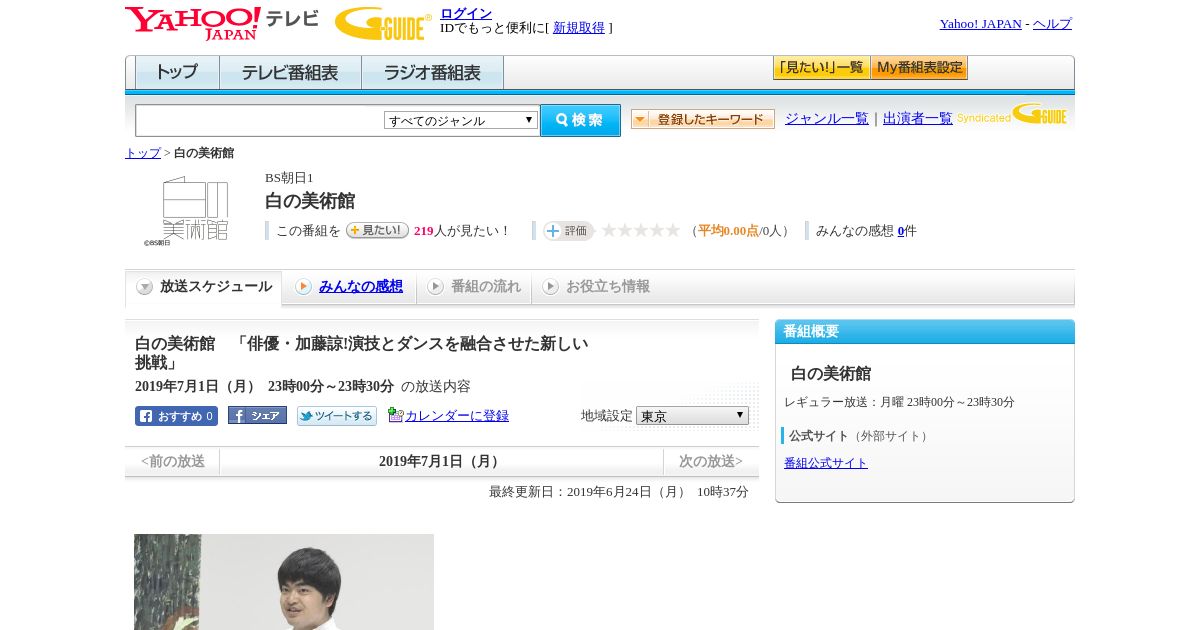Open the Yahoo! JAPAN link at top right

click(981, 24)
